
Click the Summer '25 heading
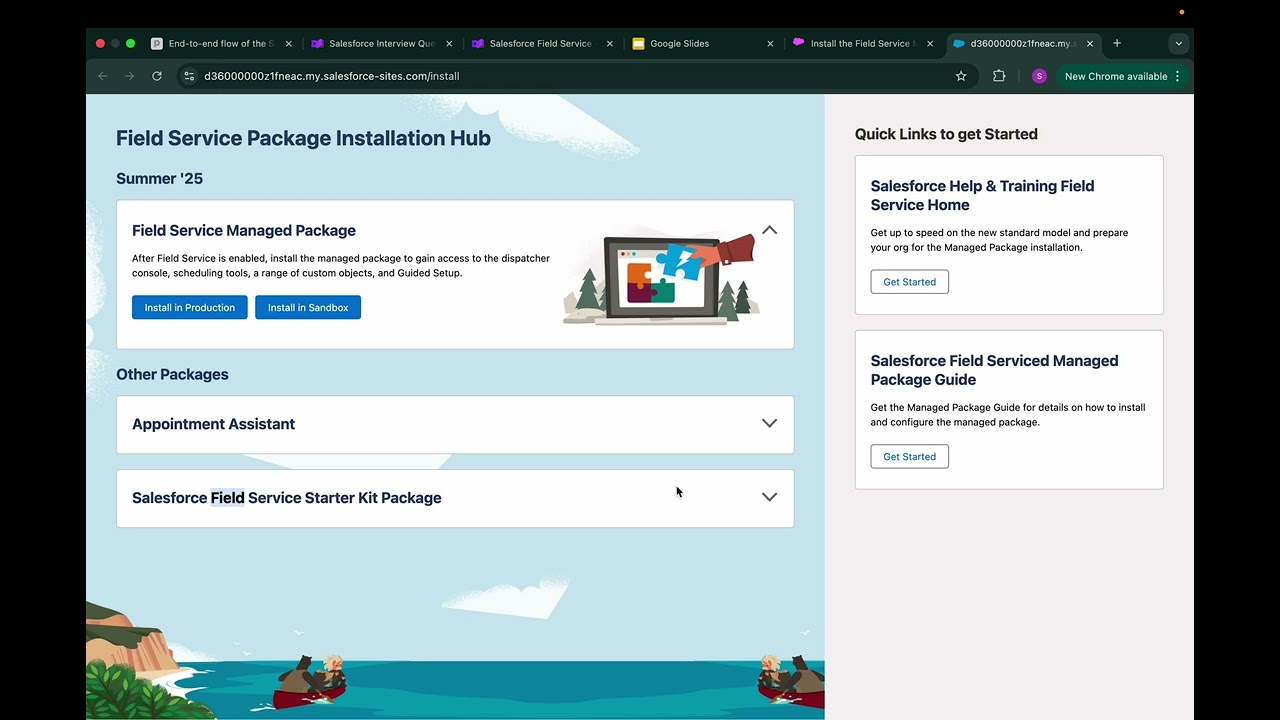point(159,178)
